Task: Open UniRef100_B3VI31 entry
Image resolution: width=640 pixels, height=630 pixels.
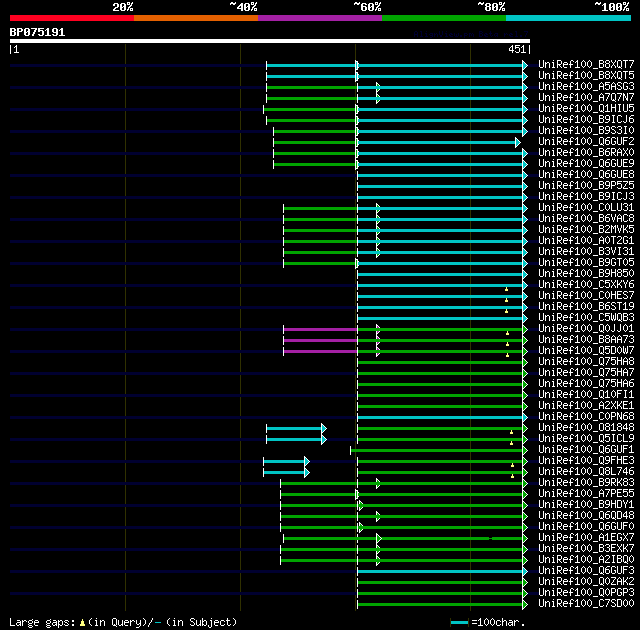Action: pos(586,252)
